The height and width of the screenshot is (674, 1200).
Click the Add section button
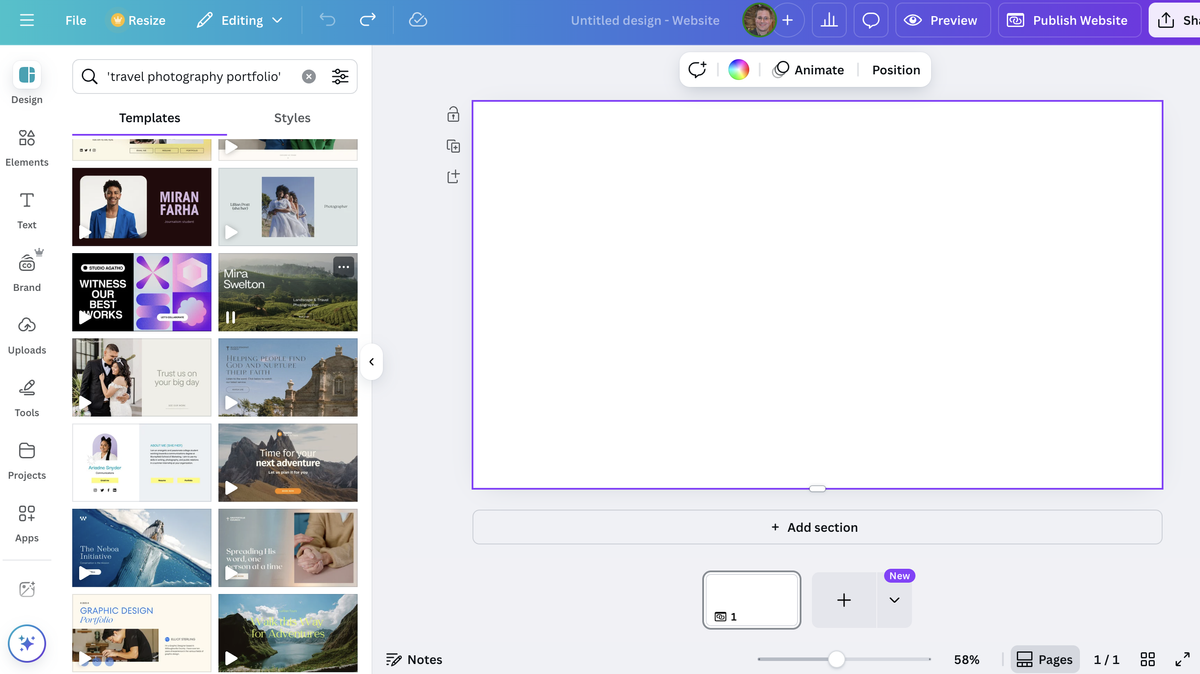click(x=816, y=527)
